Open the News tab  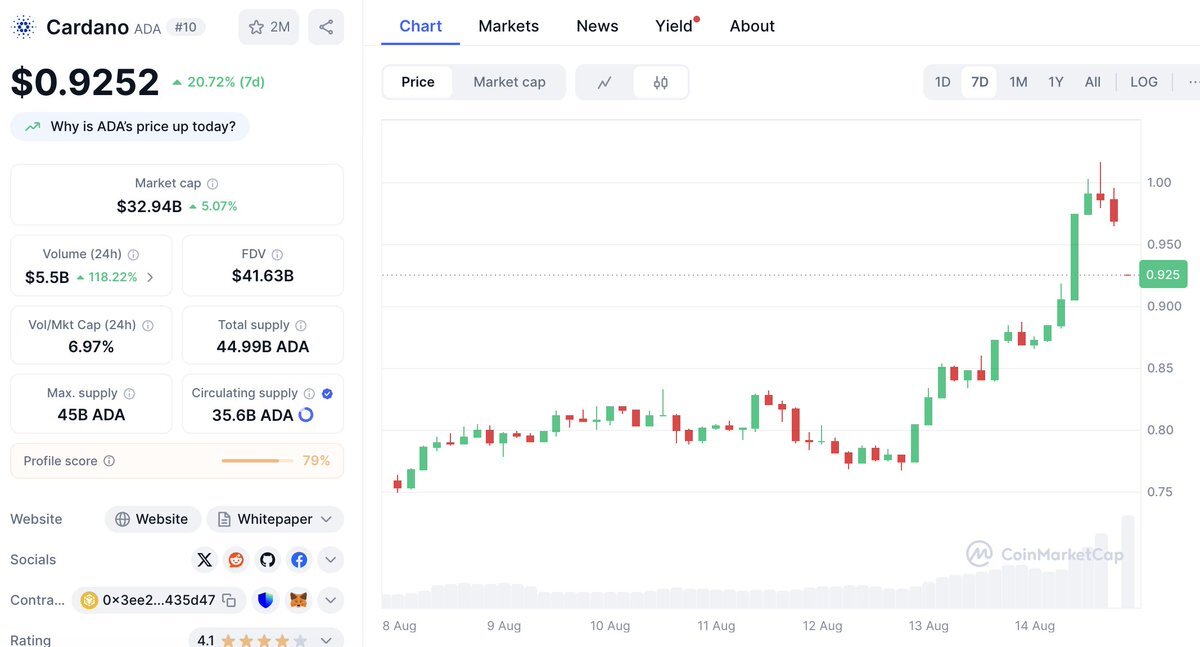click(597, 26)
